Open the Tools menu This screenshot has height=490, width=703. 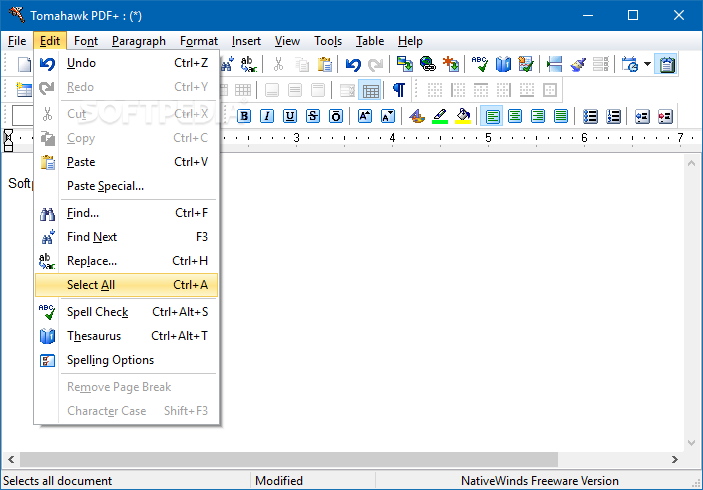[328, 41]
